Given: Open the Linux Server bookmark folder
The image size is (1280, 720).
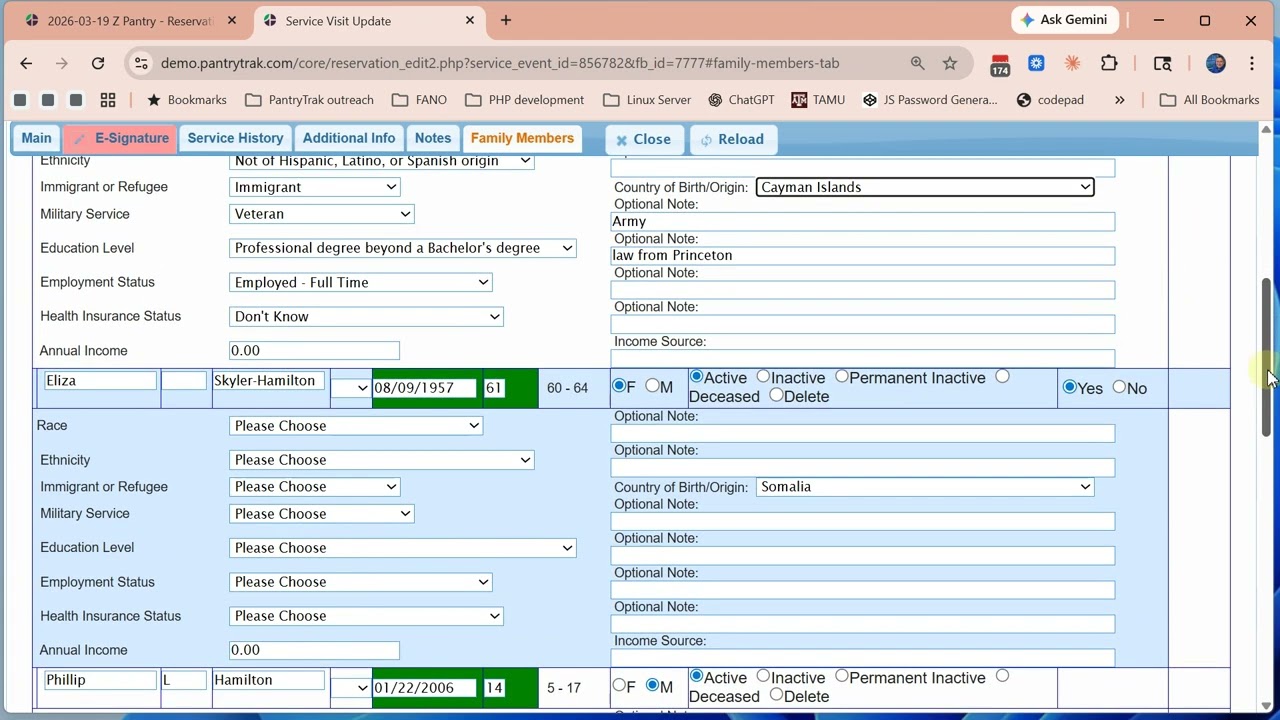Looking at the screenshot, I should [x=648, y=100].
